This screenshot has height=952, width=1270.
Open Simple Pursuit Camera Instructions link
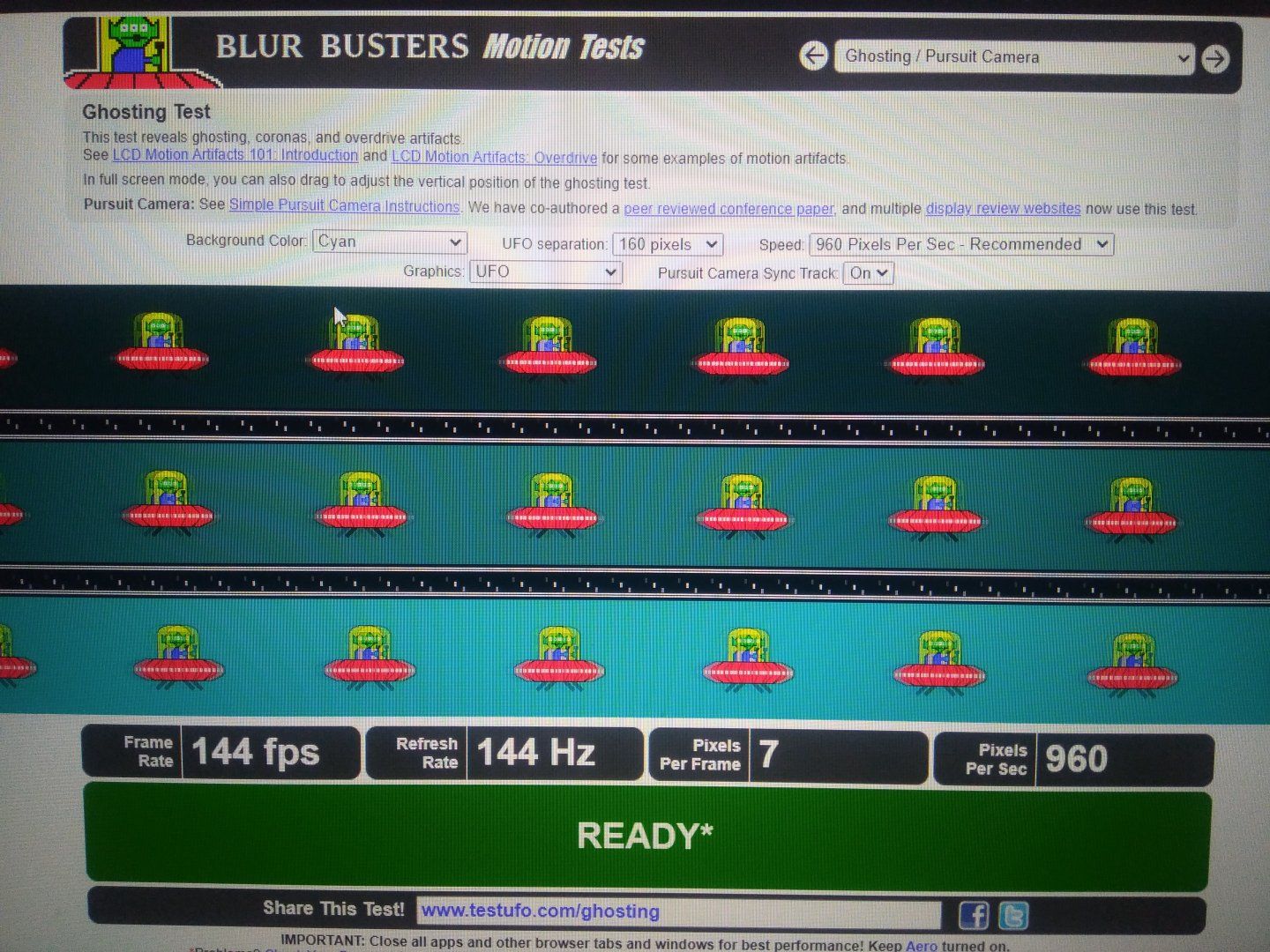345,206
